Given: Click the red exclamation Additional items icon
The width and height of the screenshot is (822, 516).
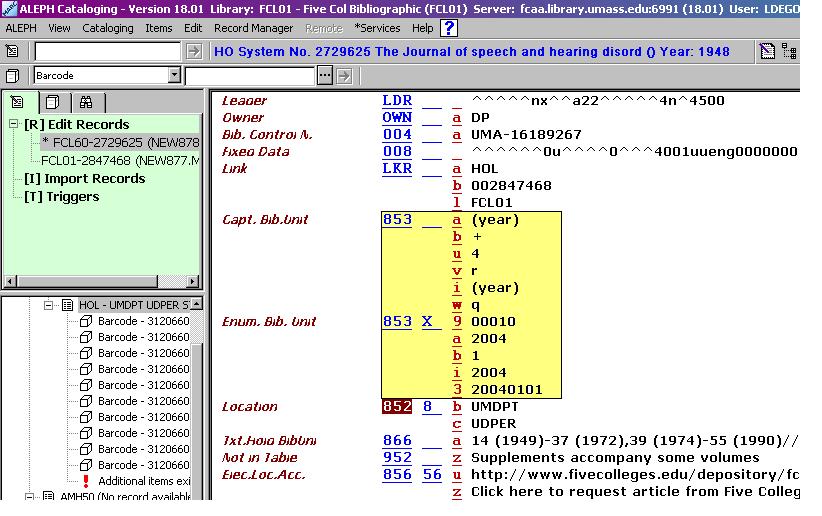Looking at the screenshot, I should tap(86, 481).
